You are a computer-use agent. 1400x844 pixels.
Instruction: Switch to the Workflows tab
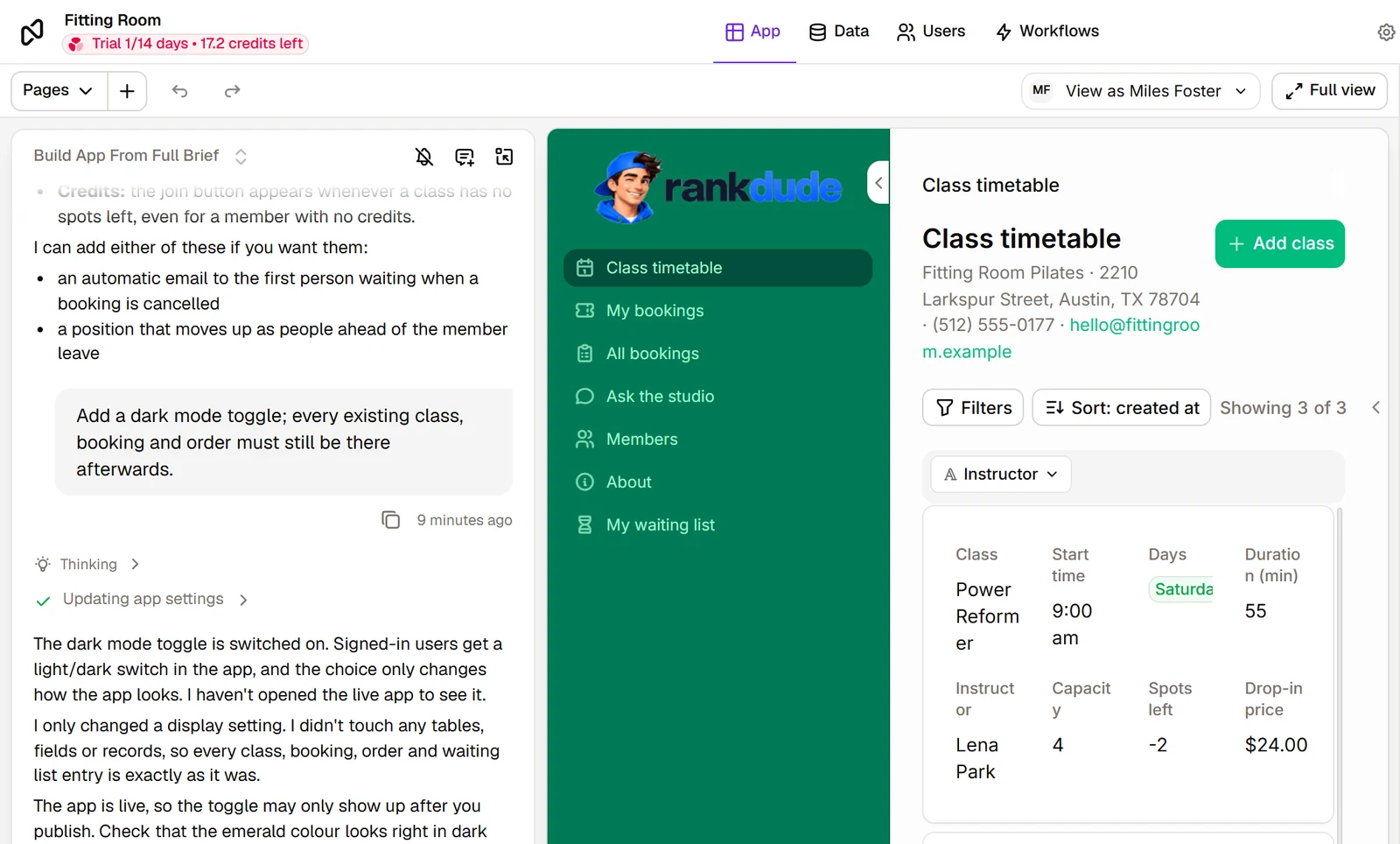coord(1047,32)
